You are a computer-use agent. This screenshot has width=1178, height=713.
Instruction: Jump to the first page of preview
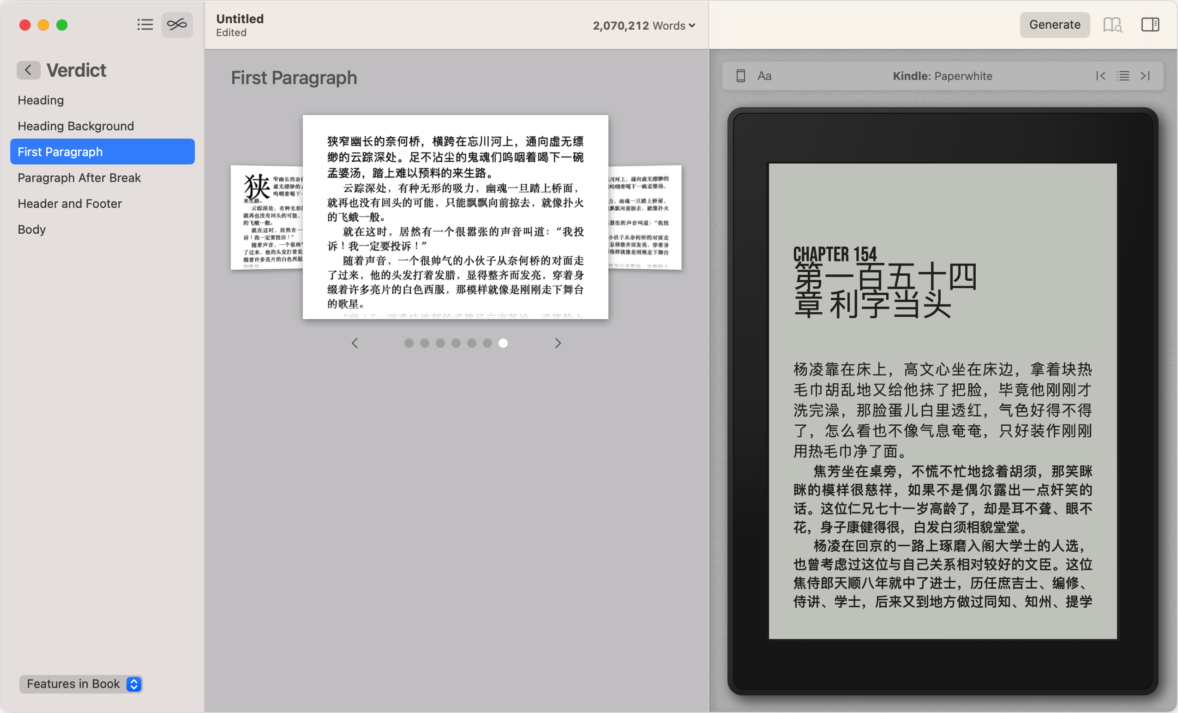[1101, 76]
